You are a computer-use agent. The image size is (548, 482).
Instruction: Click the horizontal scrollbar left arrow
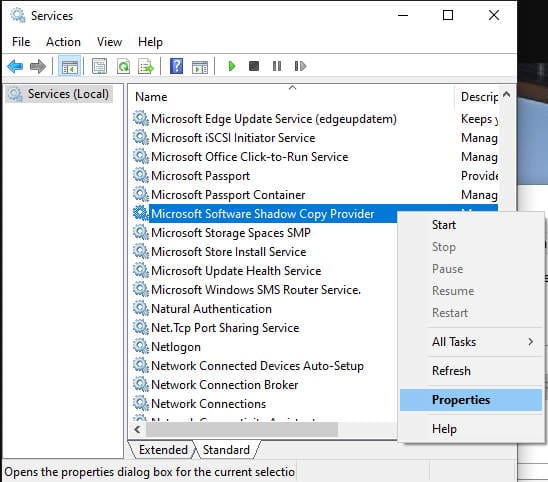coord(137,430)
